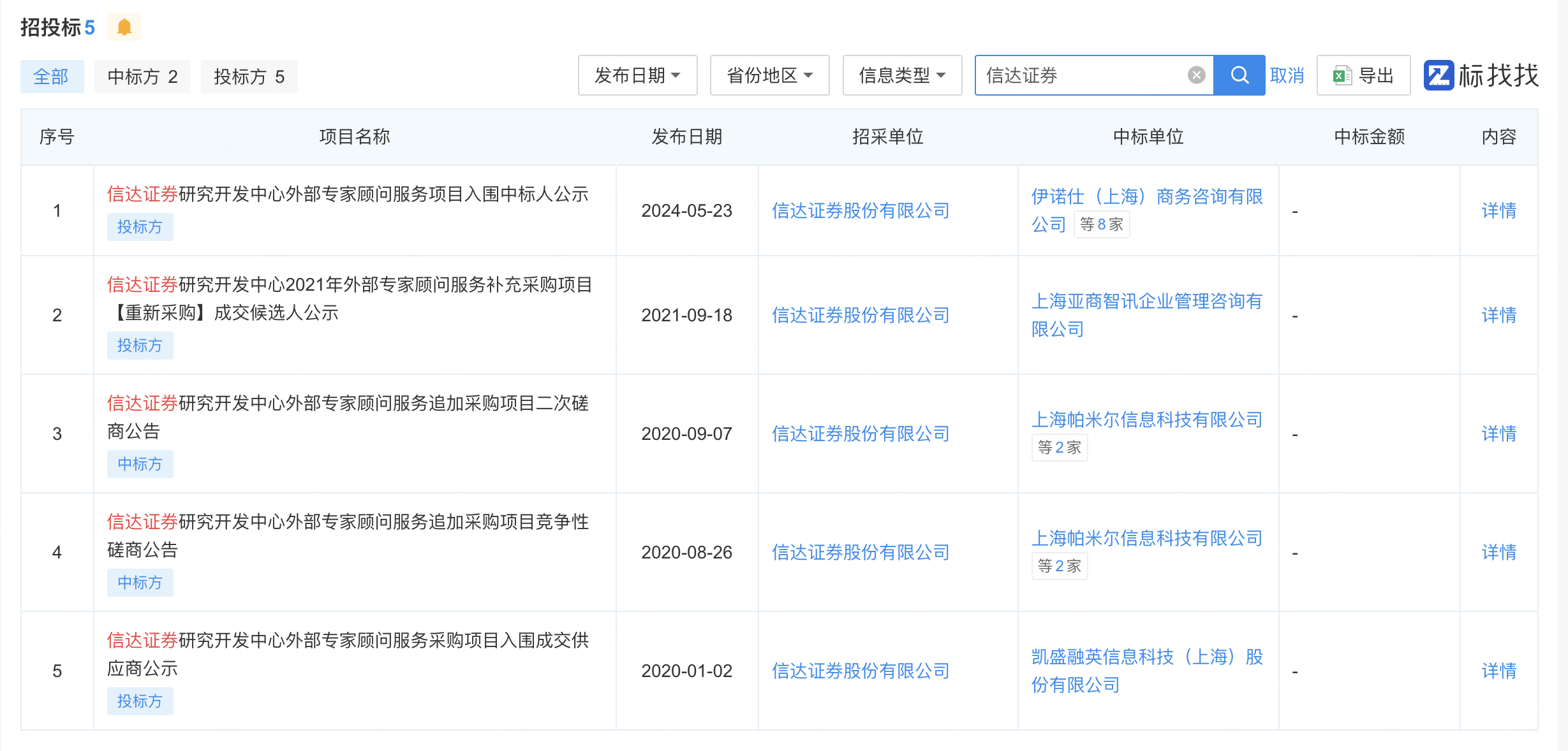
Task: Open the 信息类型 dropdown
Action: [x=901, y=76]
